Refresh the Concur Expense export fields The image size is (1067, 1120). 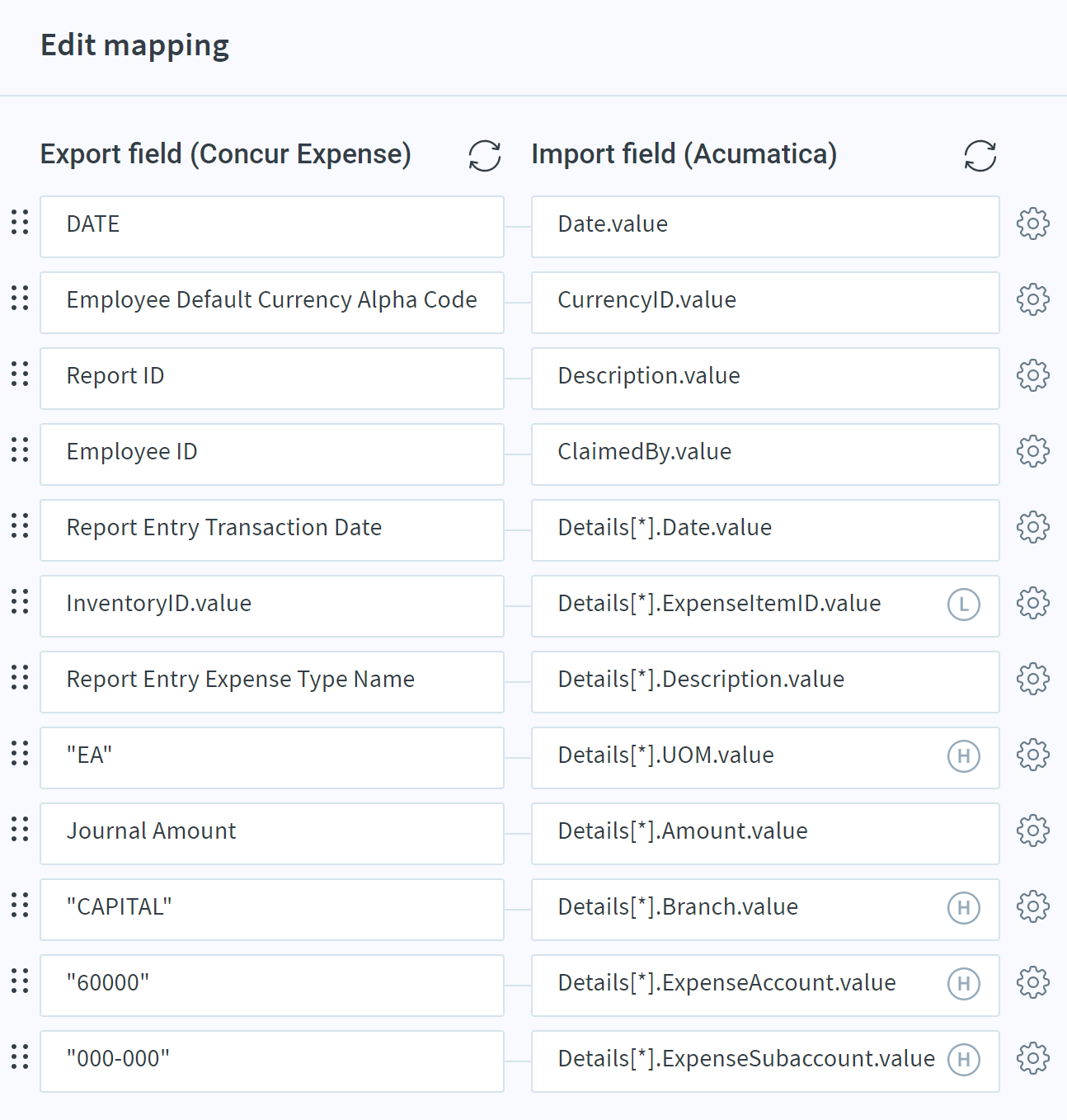coord(485,155)
